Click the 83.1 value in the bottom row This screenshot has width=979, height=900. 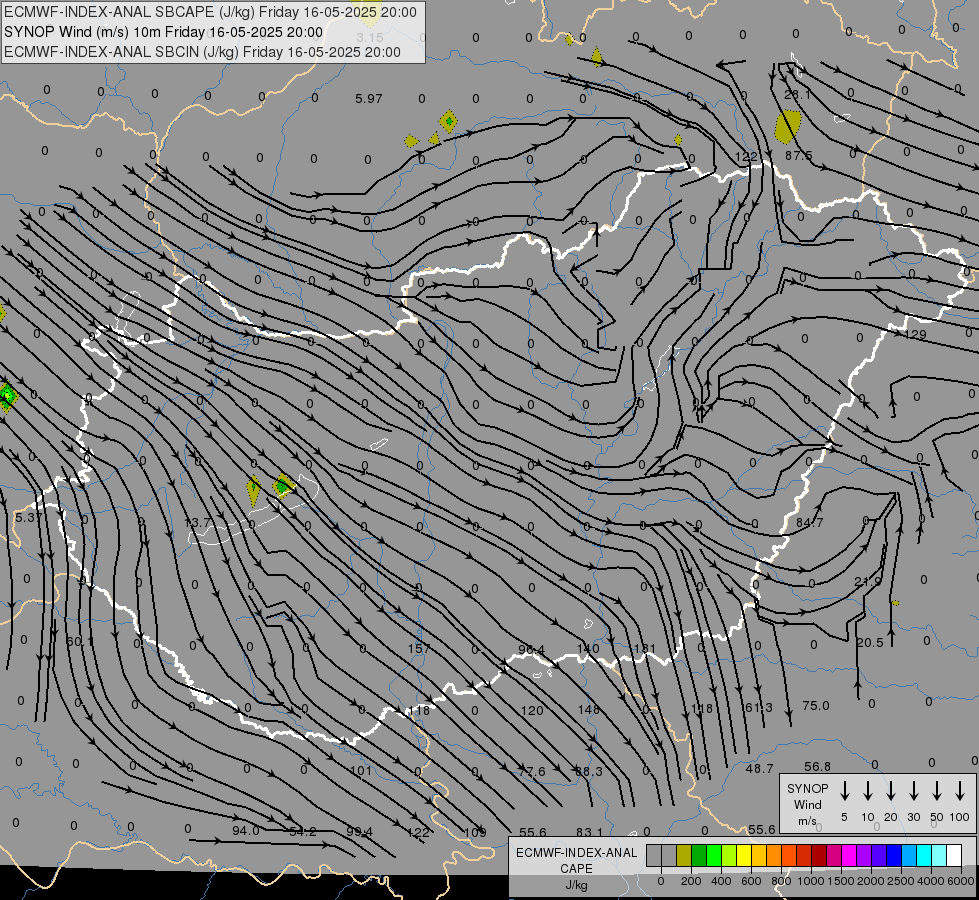pos(589,832)
